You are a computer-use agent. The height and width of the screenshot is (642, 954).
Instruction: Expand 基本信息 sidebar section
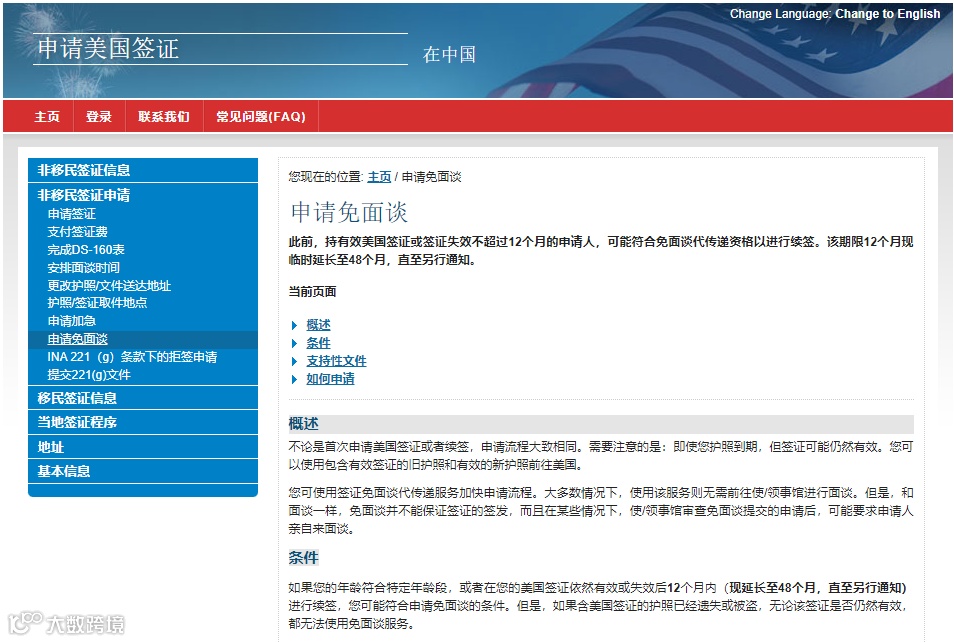tap(143, 471)
